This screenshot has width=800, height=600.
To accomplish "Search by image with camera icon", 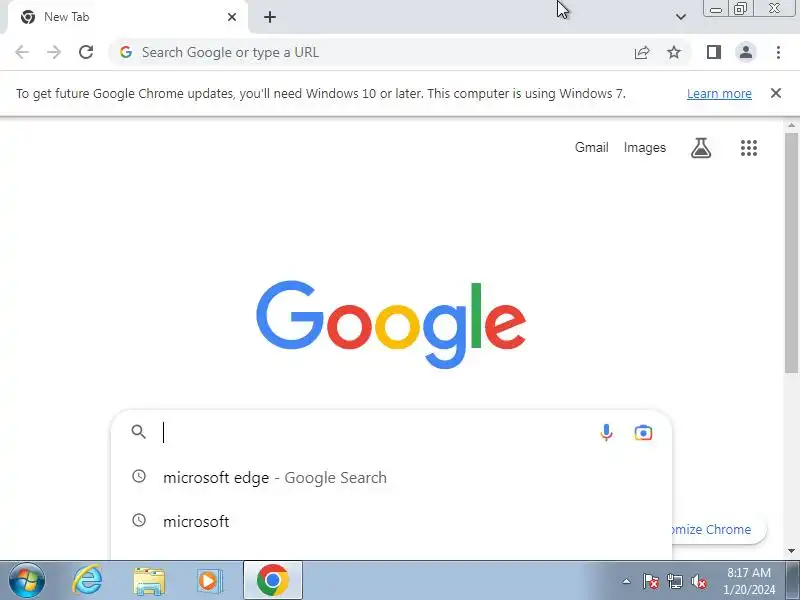I will [x=643, y=433].
